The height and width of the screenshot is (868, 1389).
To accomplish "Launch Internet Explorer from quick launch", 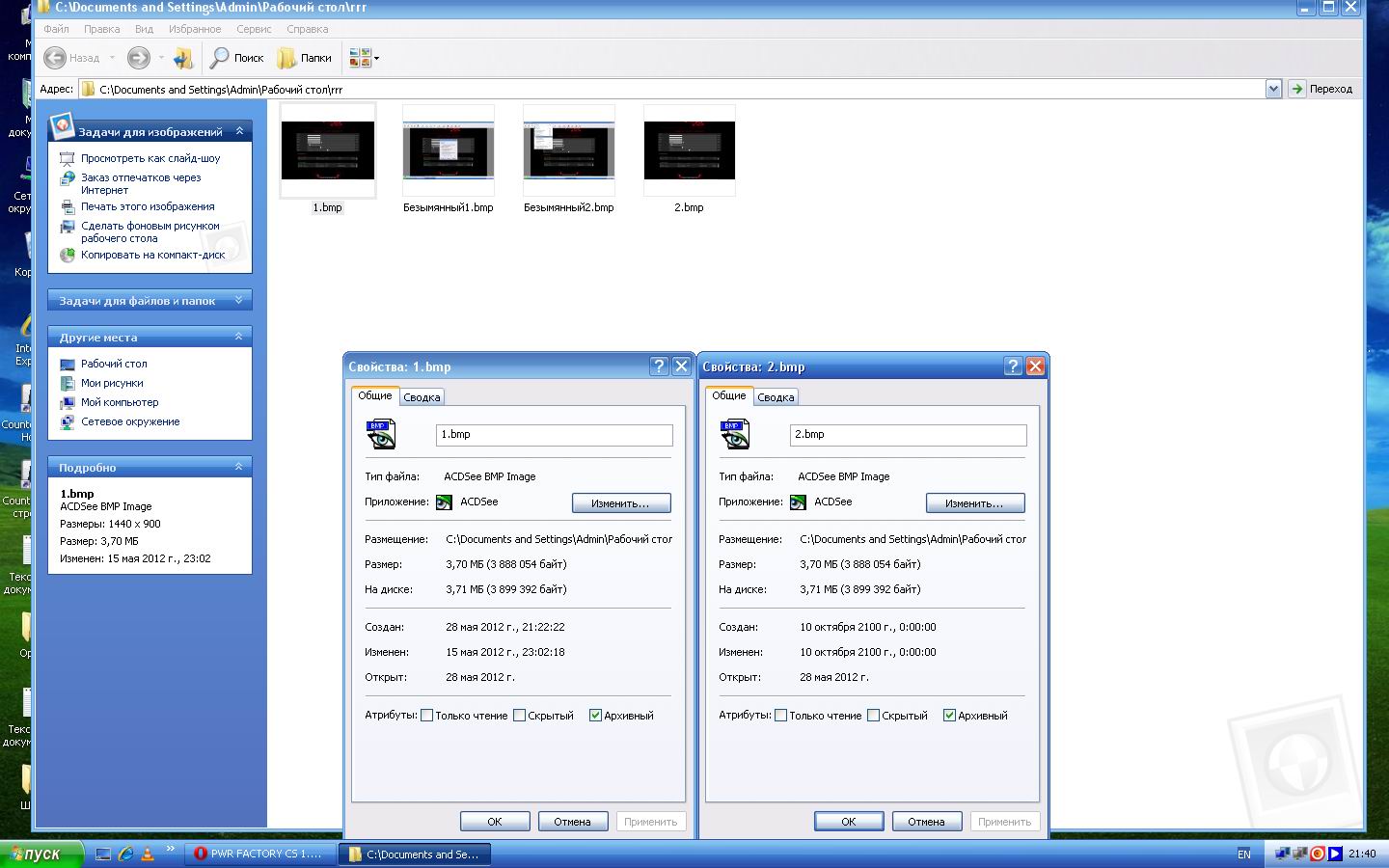I will click(125, 854).
